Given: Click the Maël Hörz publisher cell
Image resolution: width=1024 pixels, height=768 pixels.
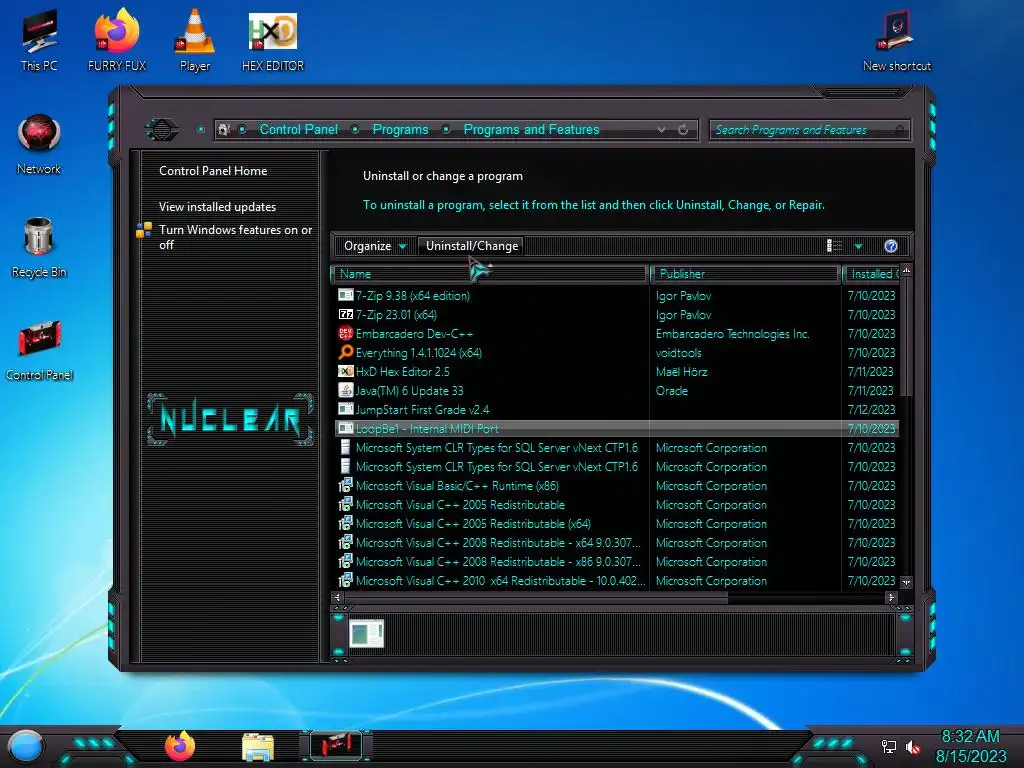Looking at the screenshot, I should [682, 372].
